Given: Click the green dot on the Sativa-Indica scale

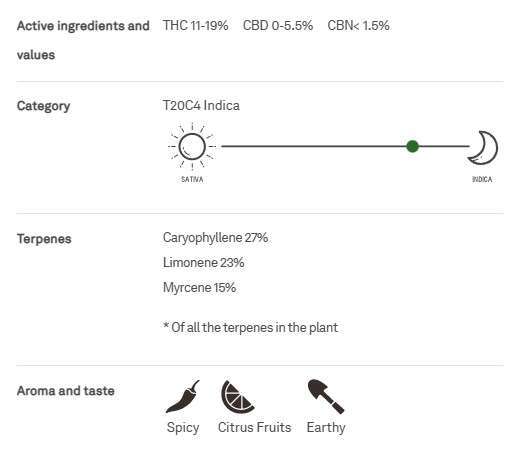Looking at the screenshot, I should tap(412, 146).
